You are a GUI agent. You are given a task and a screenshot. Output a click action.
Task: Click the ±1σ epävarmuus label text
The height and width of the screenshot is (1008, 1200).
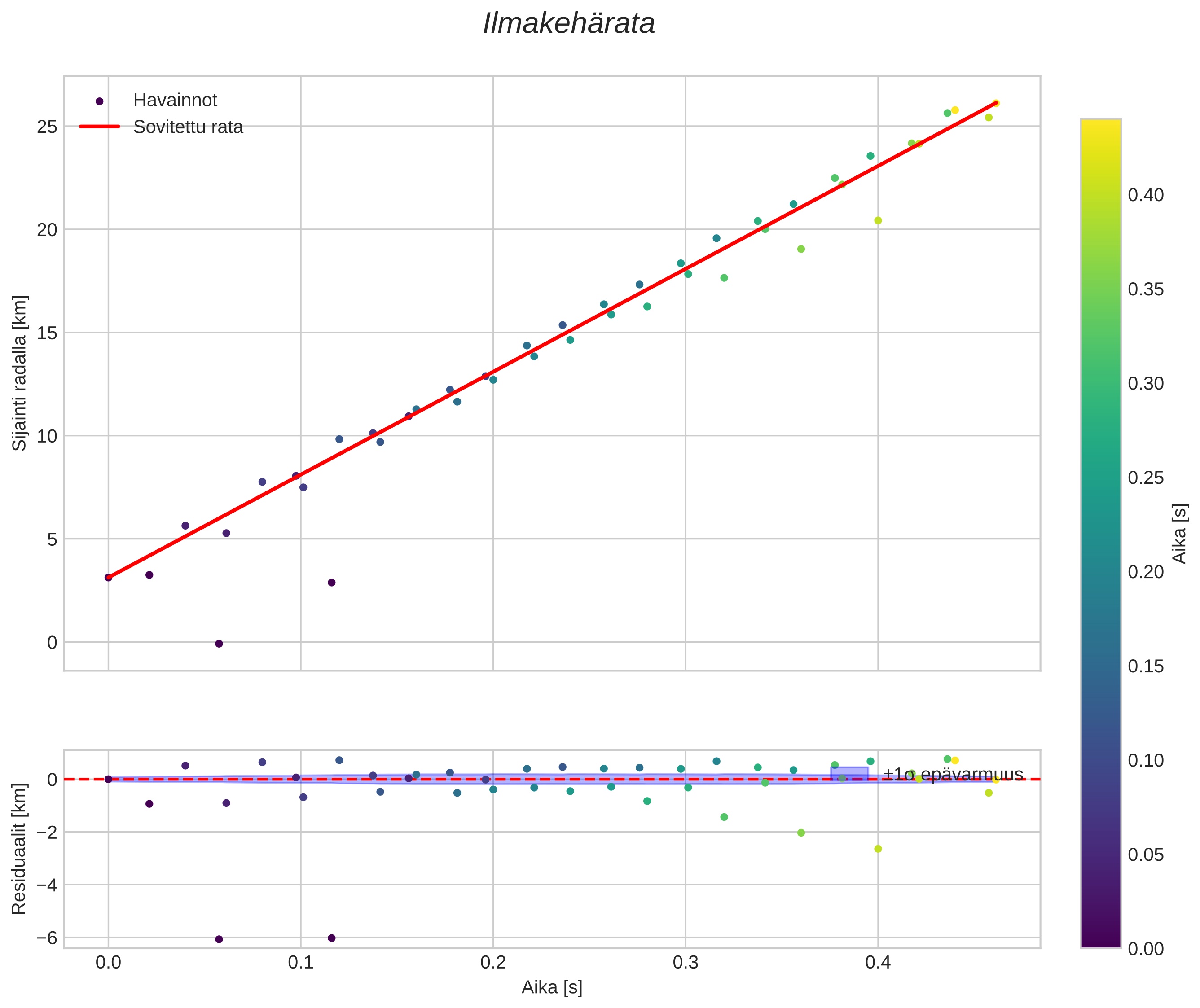pos(953,774)
